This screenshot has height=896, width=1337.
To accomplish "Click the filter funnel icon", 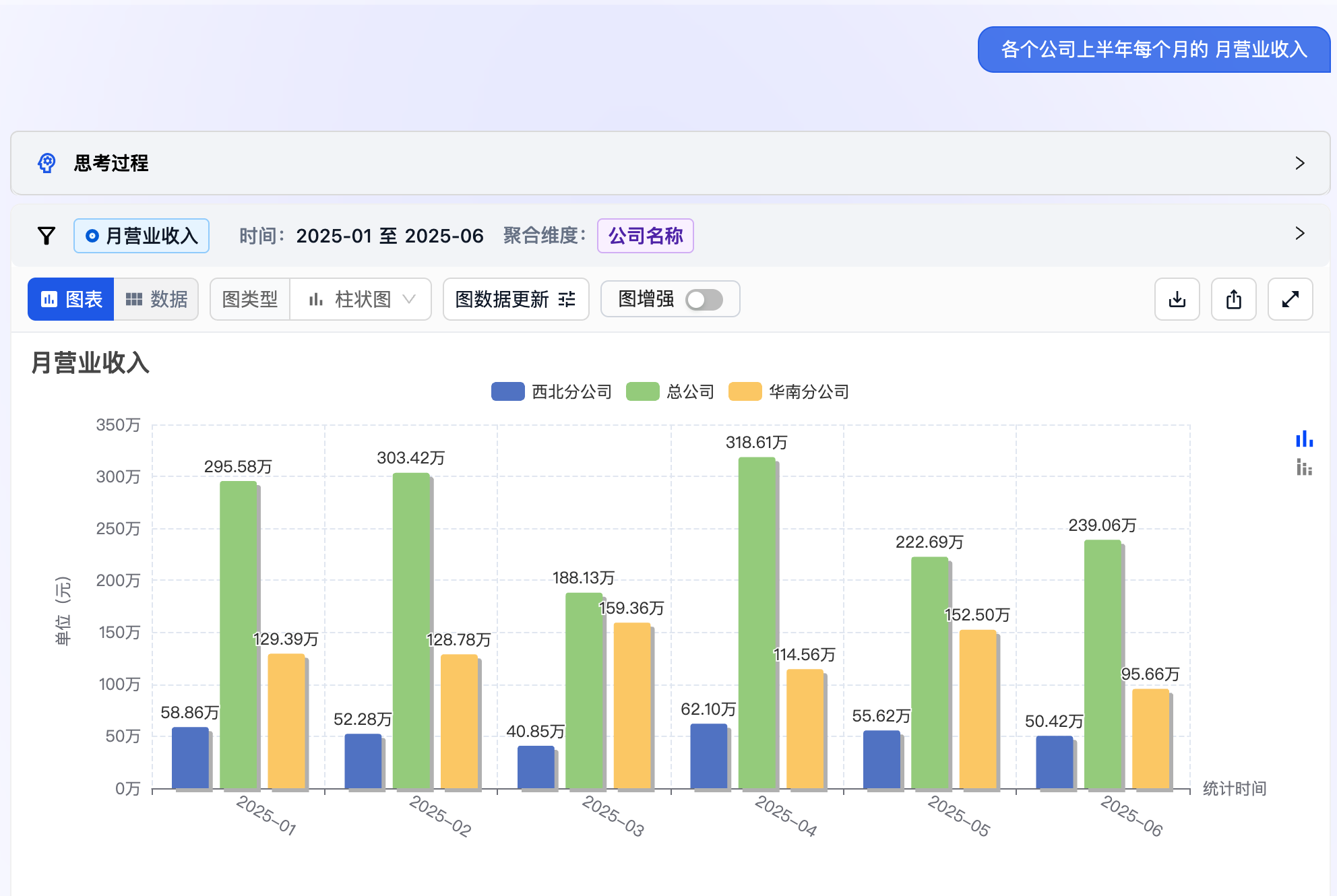I will [x=45, y=235].
